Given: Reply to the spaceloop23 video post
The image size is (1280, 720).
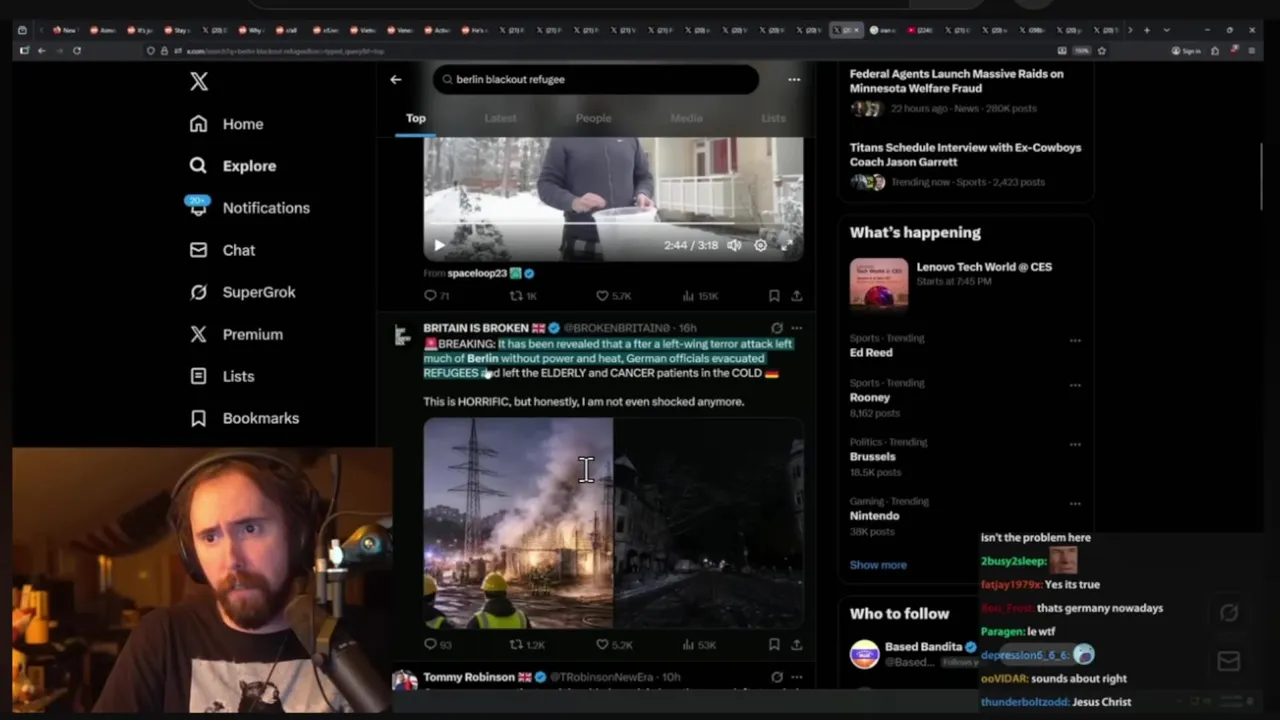Looking at the screenshot, I should pyautogui.click(x=431, y=296).
